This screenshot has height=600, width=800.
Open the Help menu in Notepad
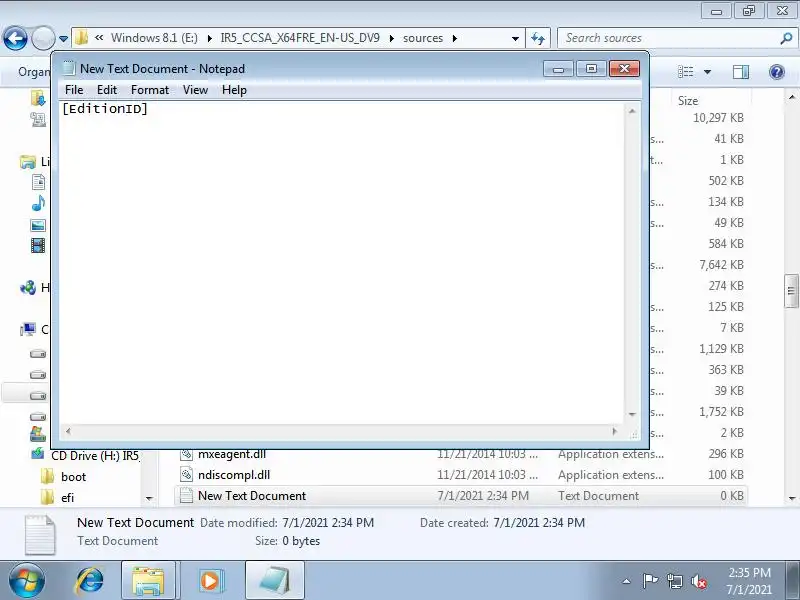(x=234, y=90)
